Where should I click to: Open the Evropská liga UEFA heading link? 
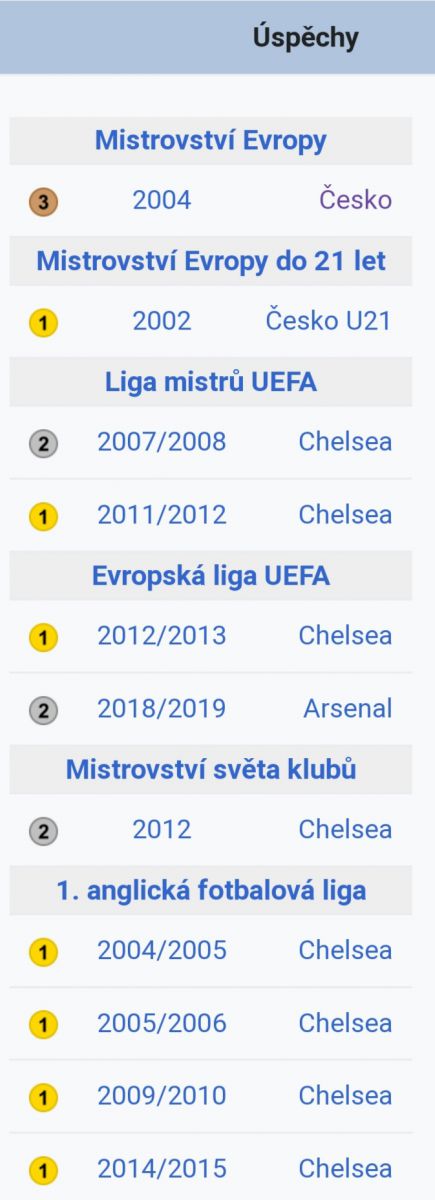211,576
